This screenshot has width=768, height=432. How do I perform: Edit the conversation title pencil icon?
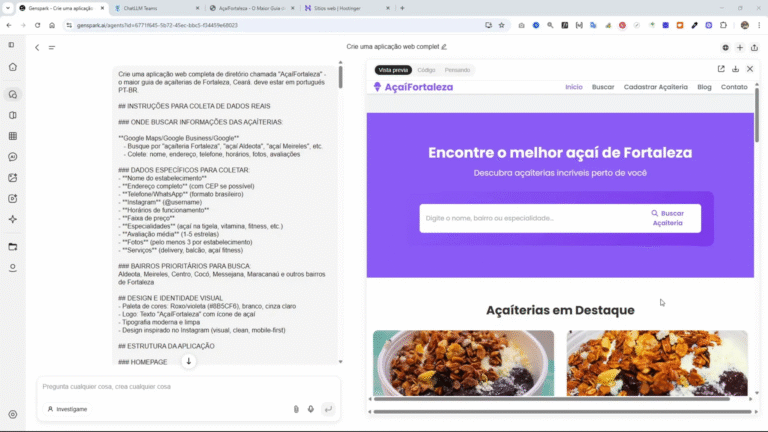(444, 47)
